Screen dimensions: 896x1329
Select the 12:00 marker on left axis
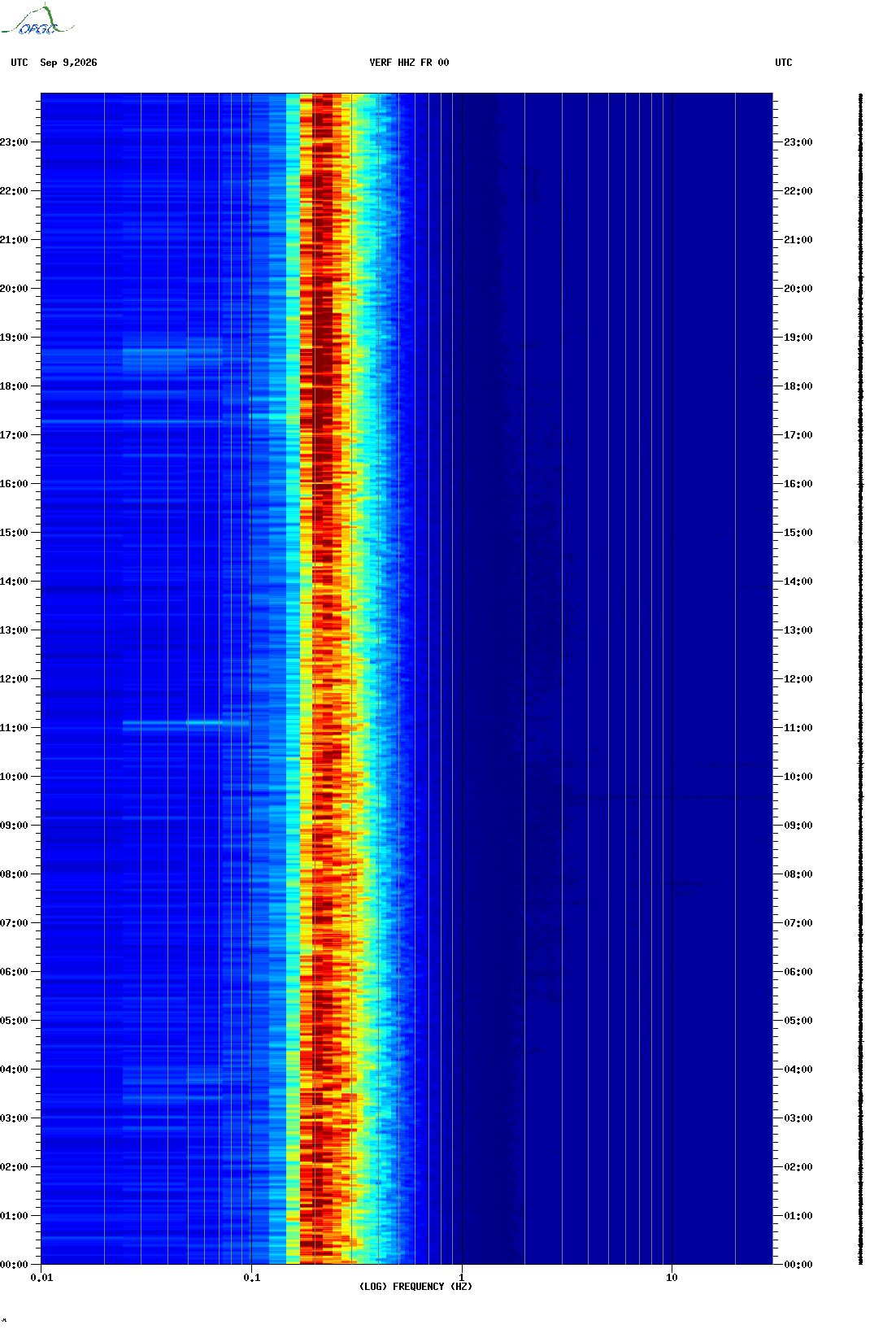14,679
